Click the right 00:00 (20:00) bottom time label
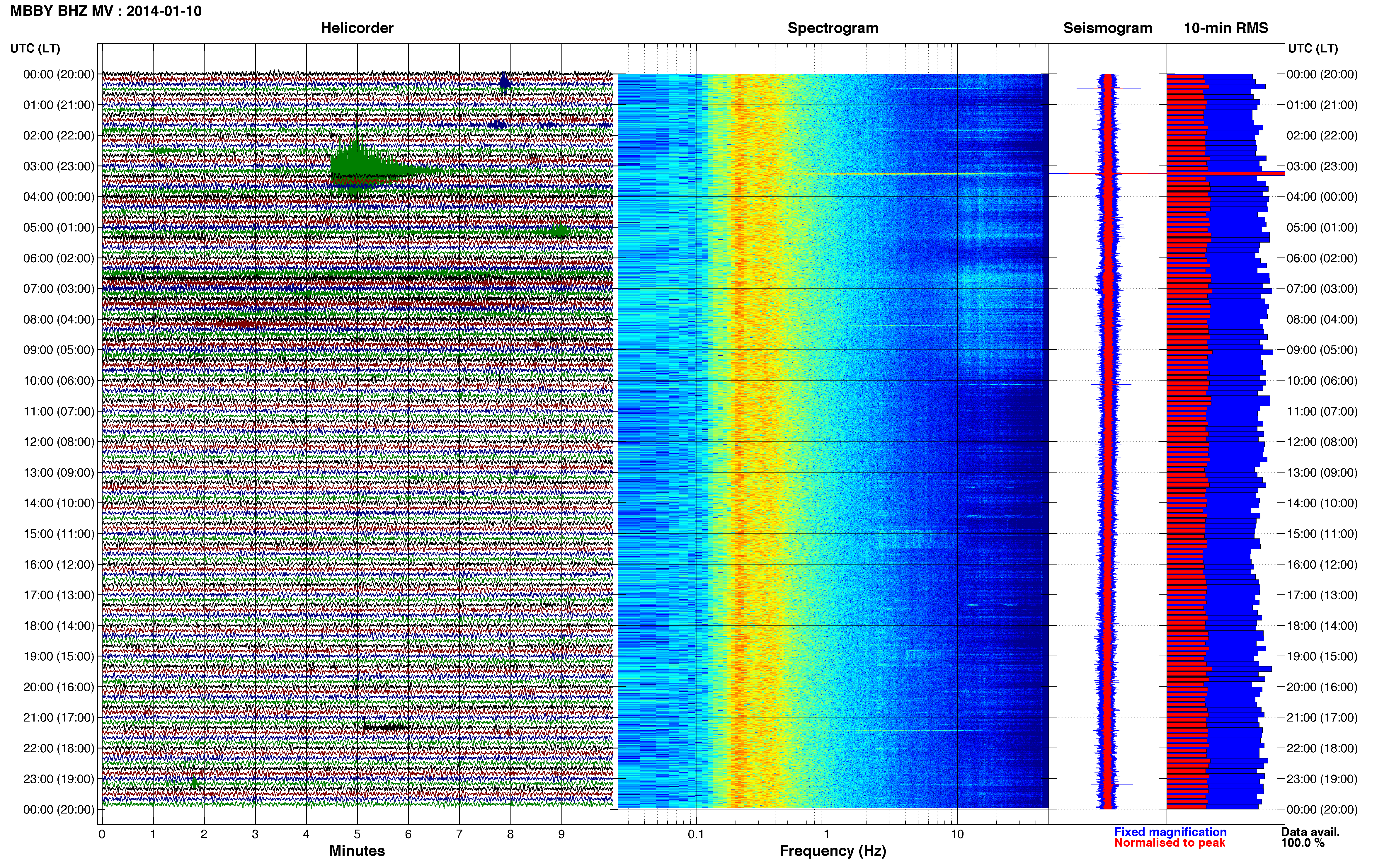 (1322, 809)
